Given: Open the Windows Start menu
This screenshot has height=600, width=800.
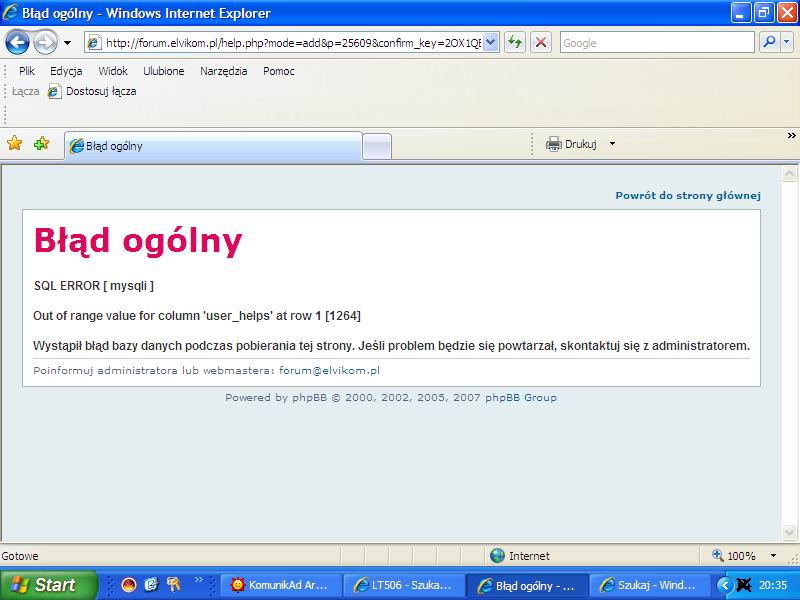Looking at the screenshot, I should [47, 585].
